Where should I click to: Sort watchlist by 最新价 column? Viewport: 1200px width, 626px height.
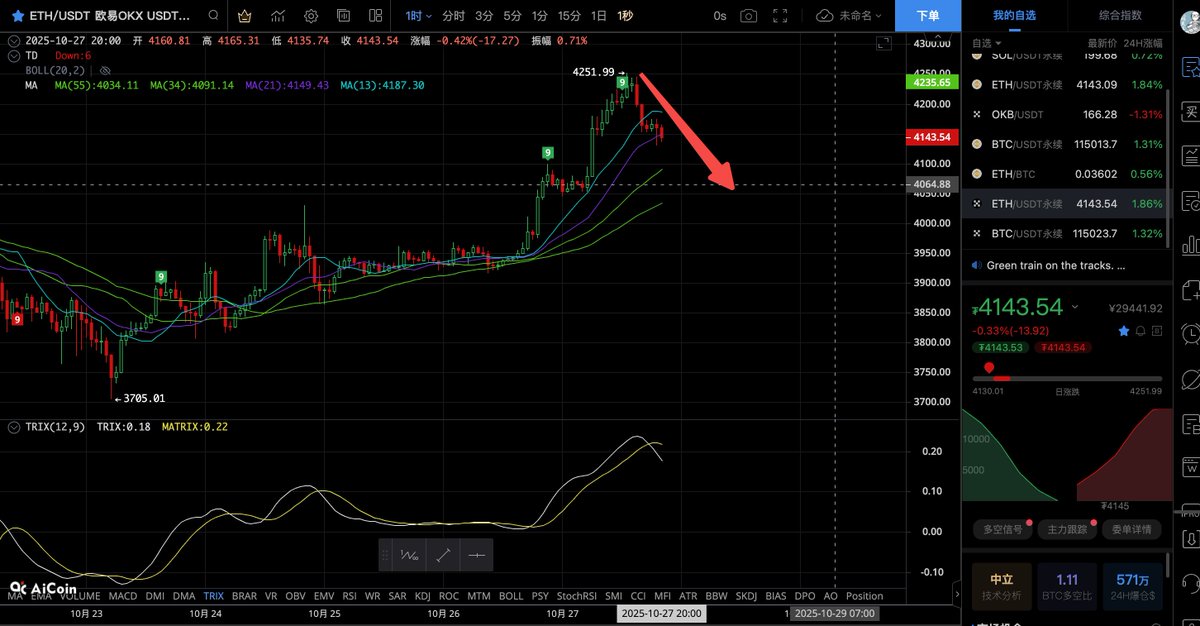pos(1102,43)
